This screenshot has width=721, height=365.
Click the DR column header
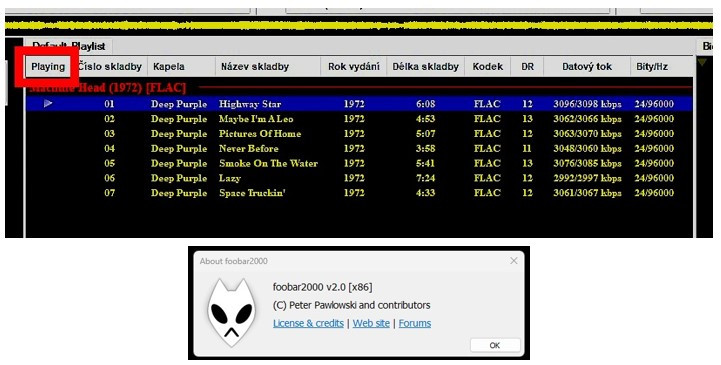pyautogui.click(x=527, y=67)
